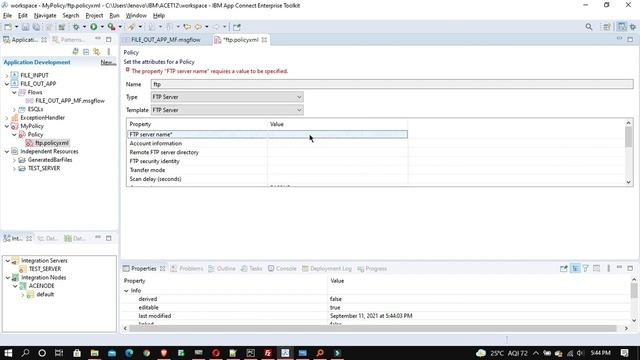
Task: Select ftp.policyxml in the navigator tree
Action: 52,143
